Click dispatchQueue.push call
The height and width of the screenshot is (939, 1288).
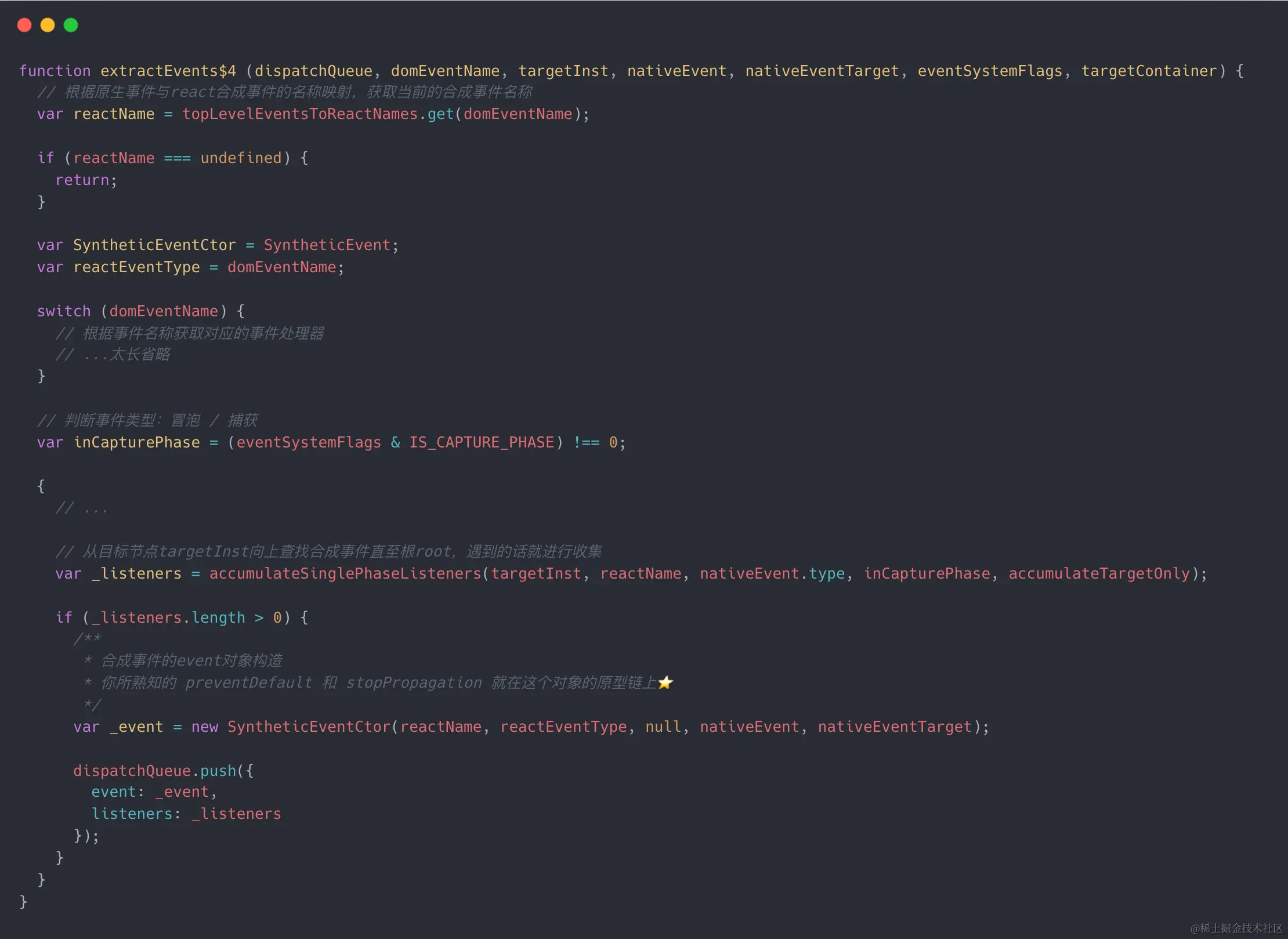[154, 771]
